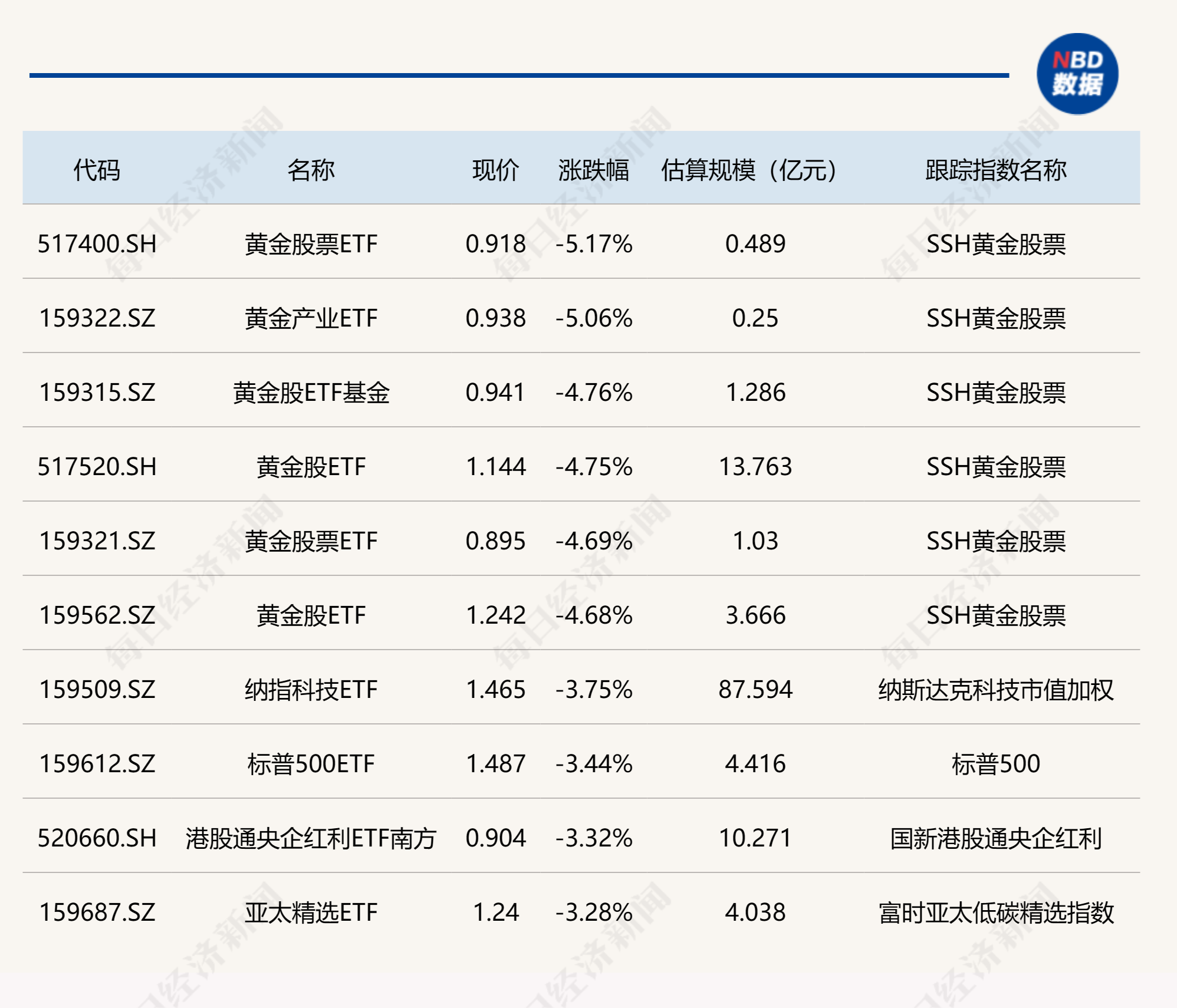
Task: Click the 亚太精选ETF name cell
Action: click(311, 912)
